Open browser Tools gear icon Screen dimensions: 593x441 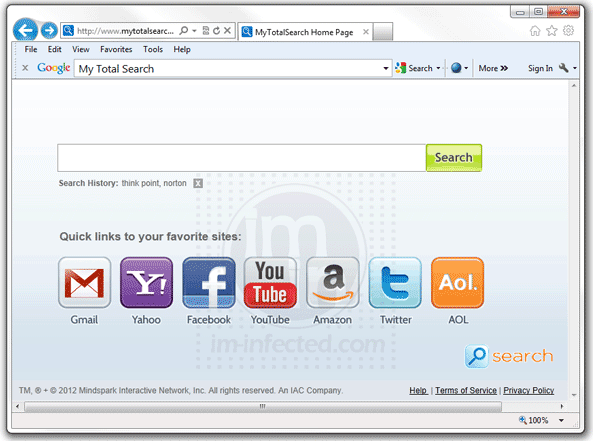click(568, 30)
